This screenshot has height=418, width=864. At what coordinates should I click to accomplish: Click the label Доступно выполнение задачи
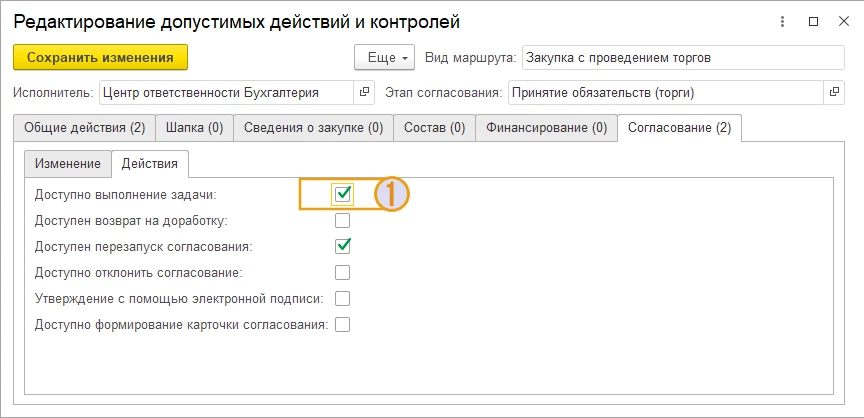pos(126,194)
